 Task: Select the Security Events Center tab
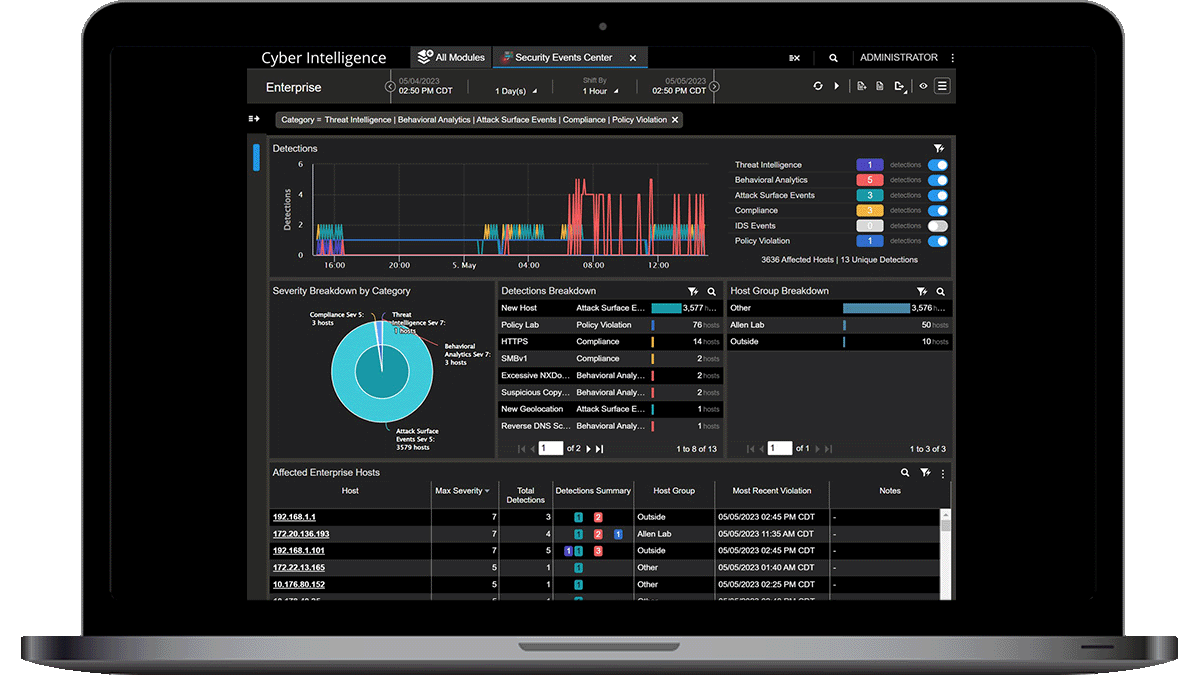[x=563, y=58]
